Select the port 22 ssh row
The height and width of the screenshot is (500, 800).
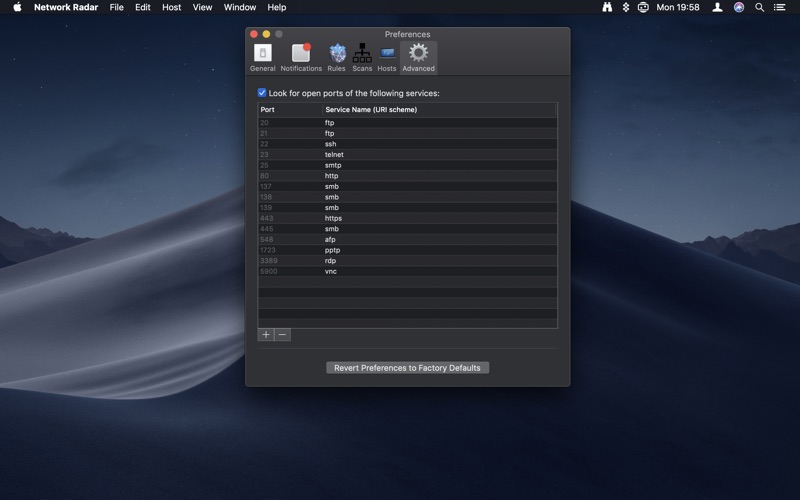(407, 144)
